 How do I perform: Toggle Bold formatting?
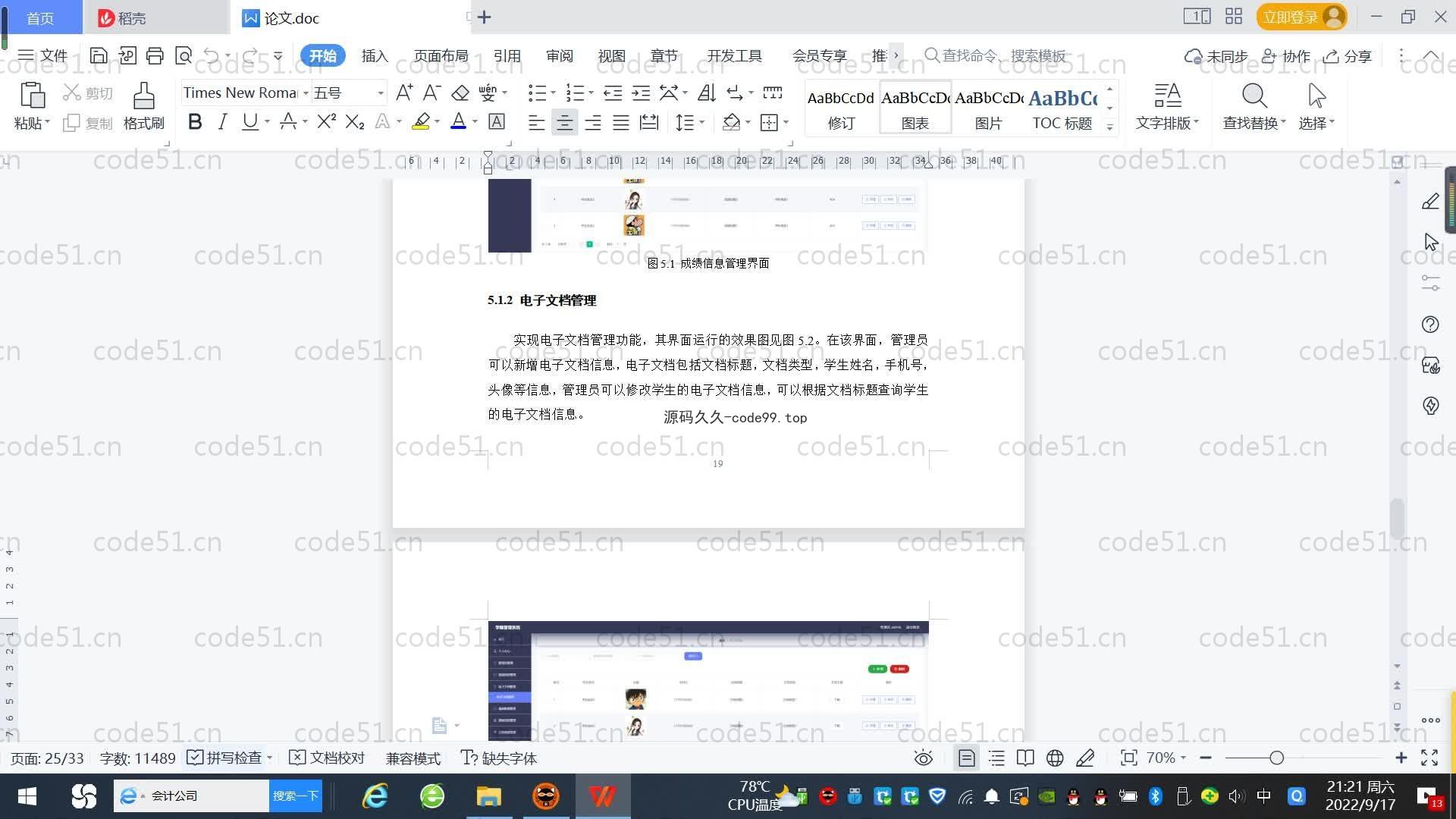(x=195, y=122)
